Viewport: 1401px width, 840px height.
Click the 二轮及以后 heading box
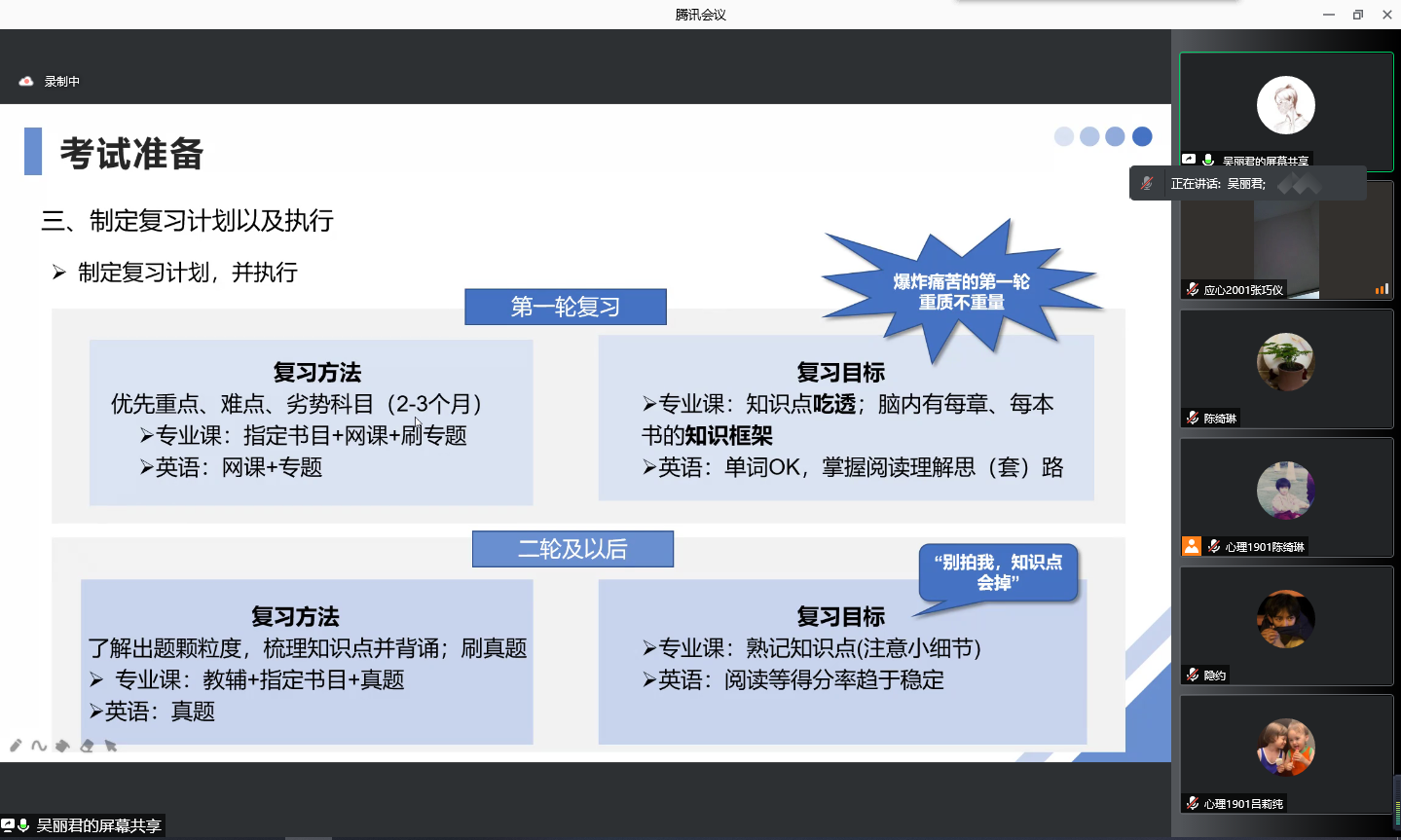click(x=572, y=549)
